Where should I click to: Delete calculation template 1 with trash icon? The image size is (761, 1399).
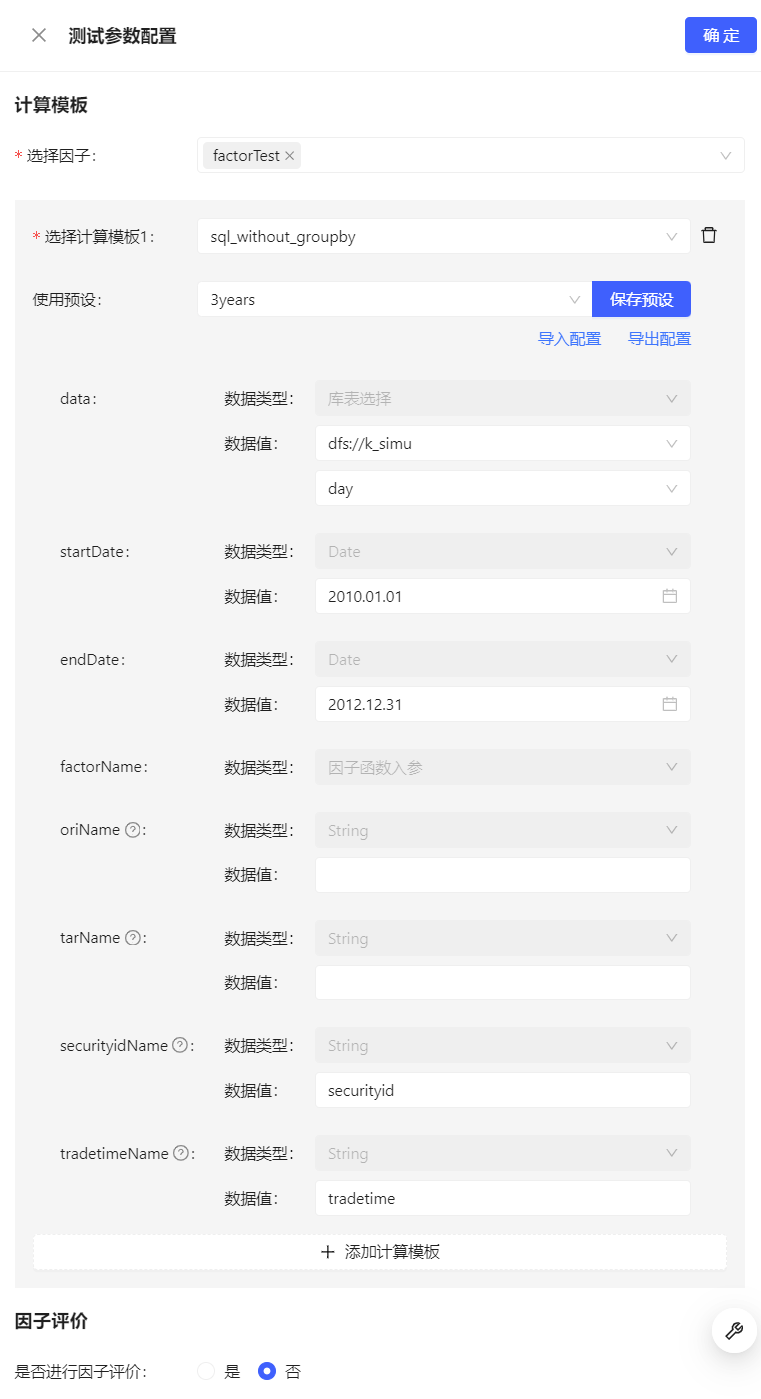point(709,236)
